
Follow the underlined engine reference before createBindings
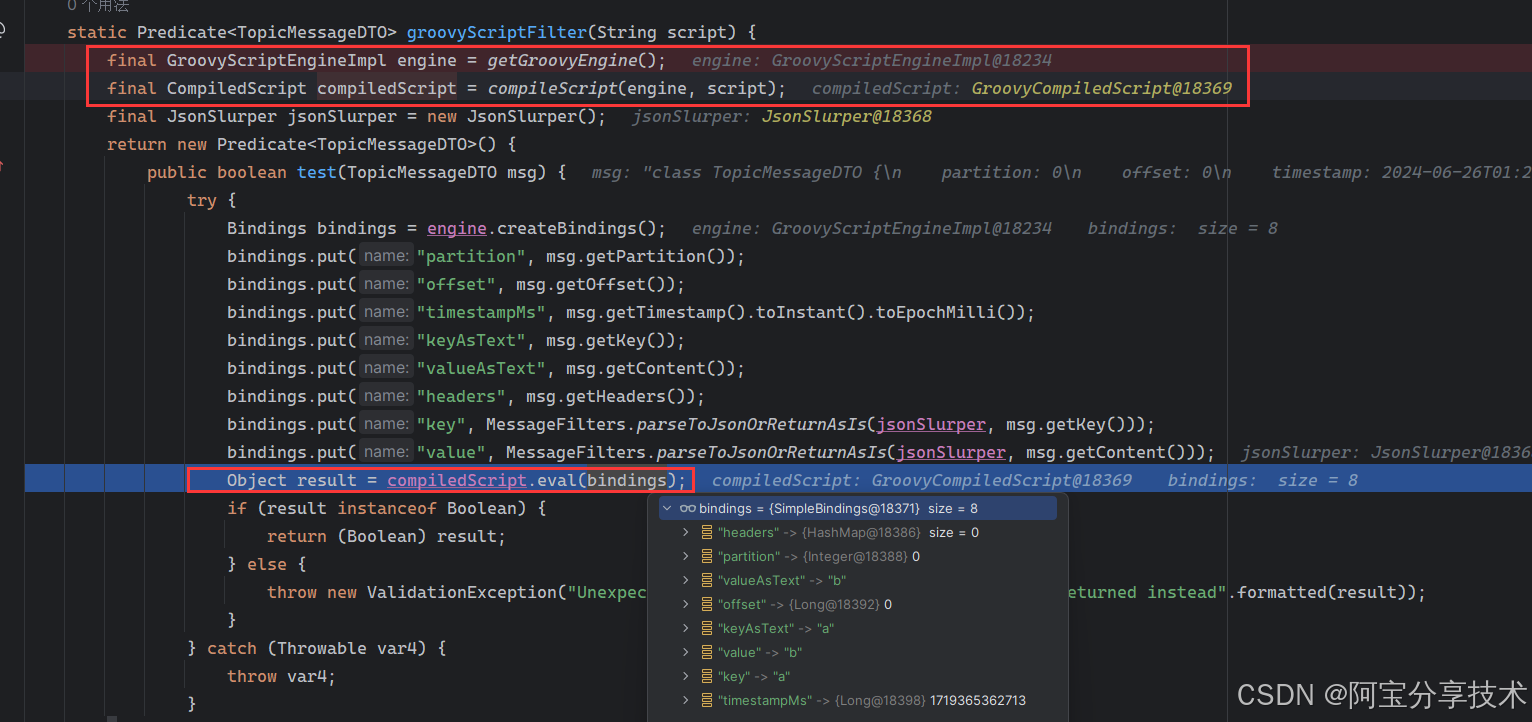[456, 228]
